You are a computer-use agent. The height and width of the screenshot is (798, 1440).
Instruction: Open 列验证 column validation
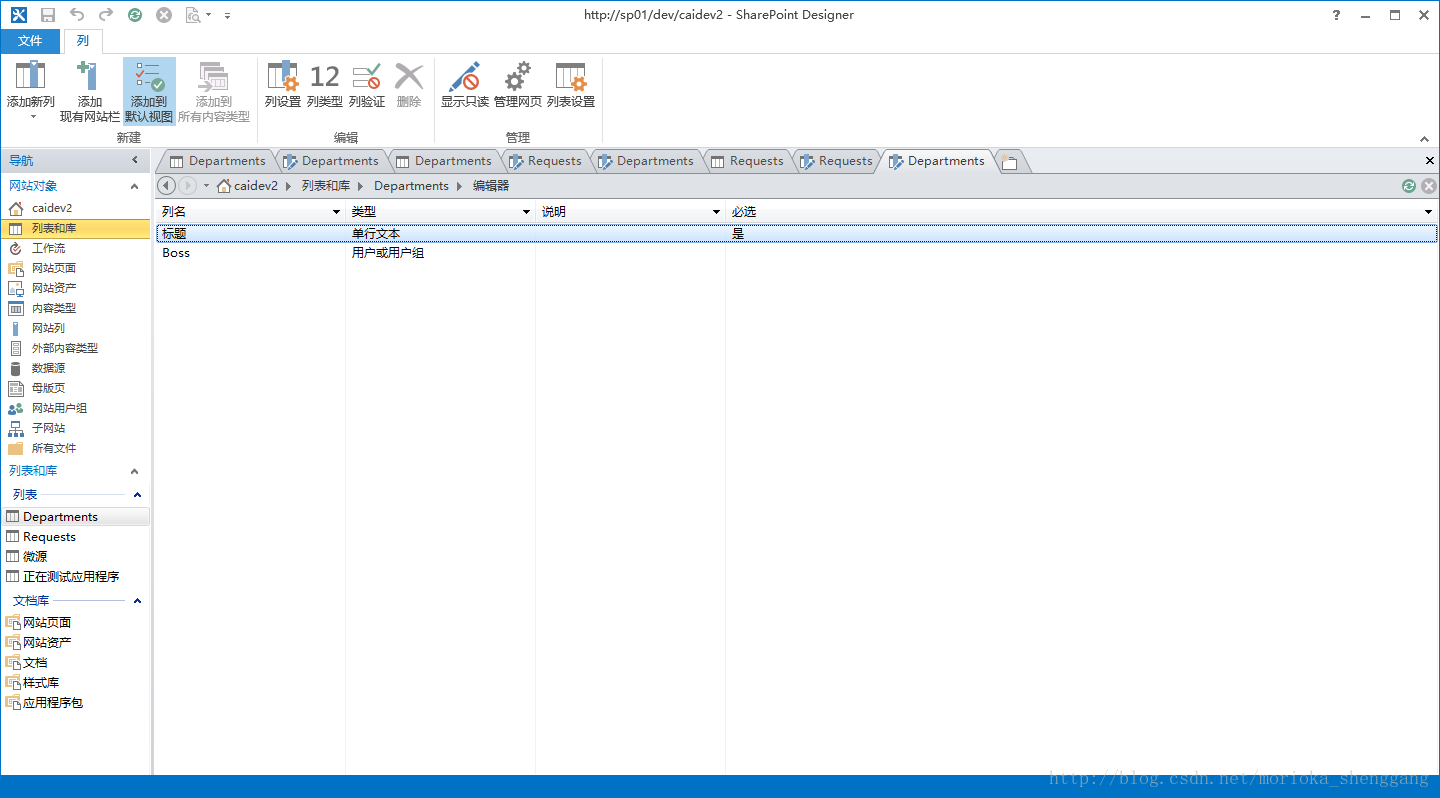pyautogui.click(x=367, y=86)
